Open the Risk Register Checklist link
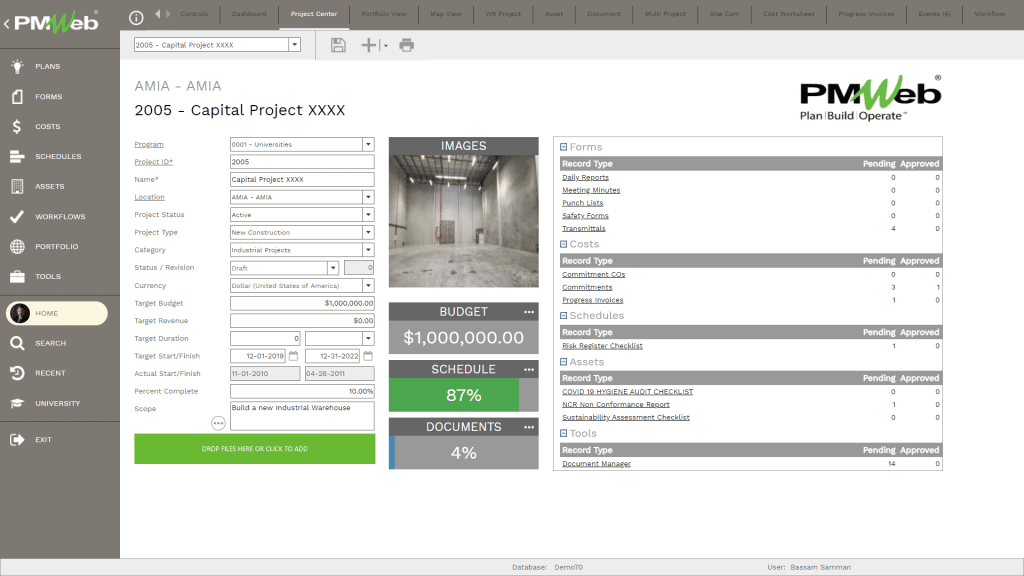1024x576 pixels. [x=602, y=346]
